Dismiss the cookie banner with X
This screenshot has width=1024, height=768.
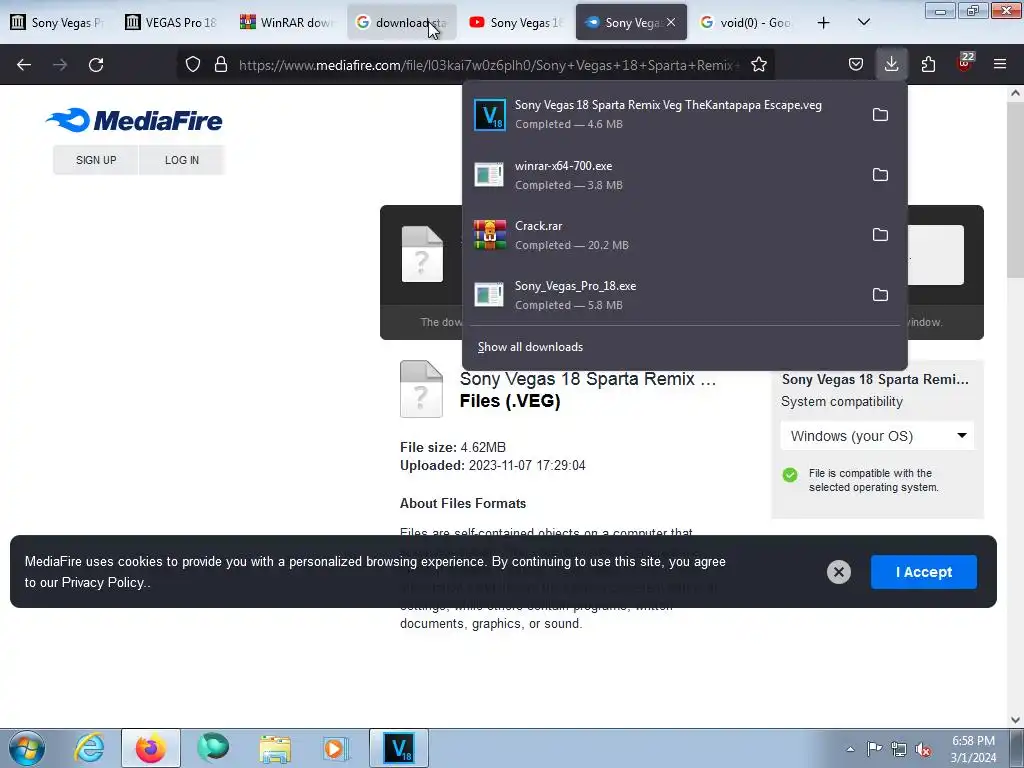[x=839, y=572]
